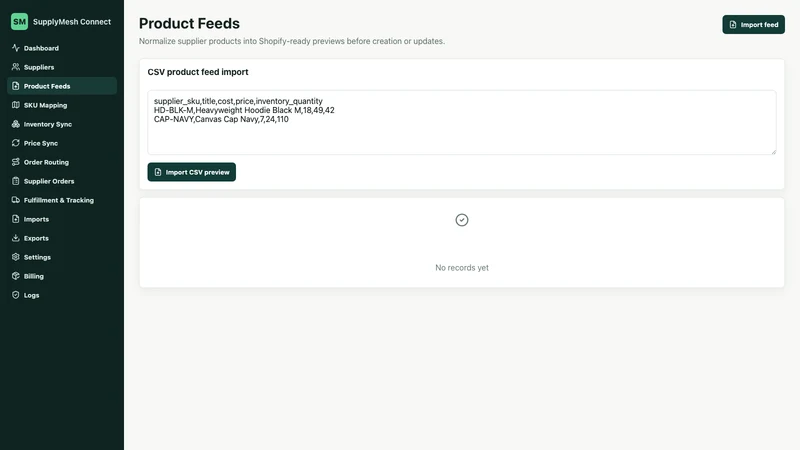
Task: Open Settings from sidebar
Action: pyautogui.click(x=62, y=257)
